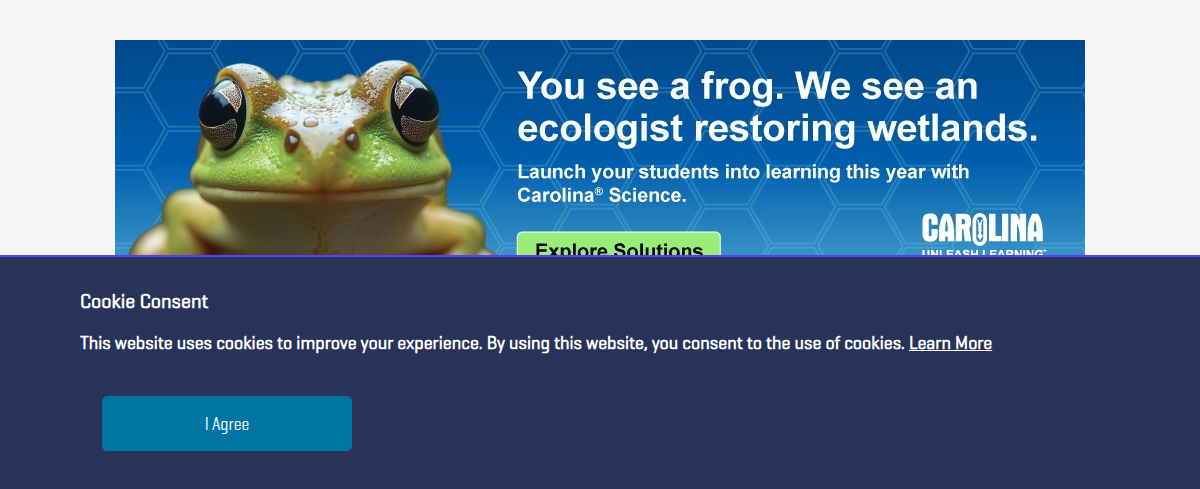Click the text "ecologist restoring wetlands"
The height and width of the screenshot is (489, 1200).
click(778, 128)
